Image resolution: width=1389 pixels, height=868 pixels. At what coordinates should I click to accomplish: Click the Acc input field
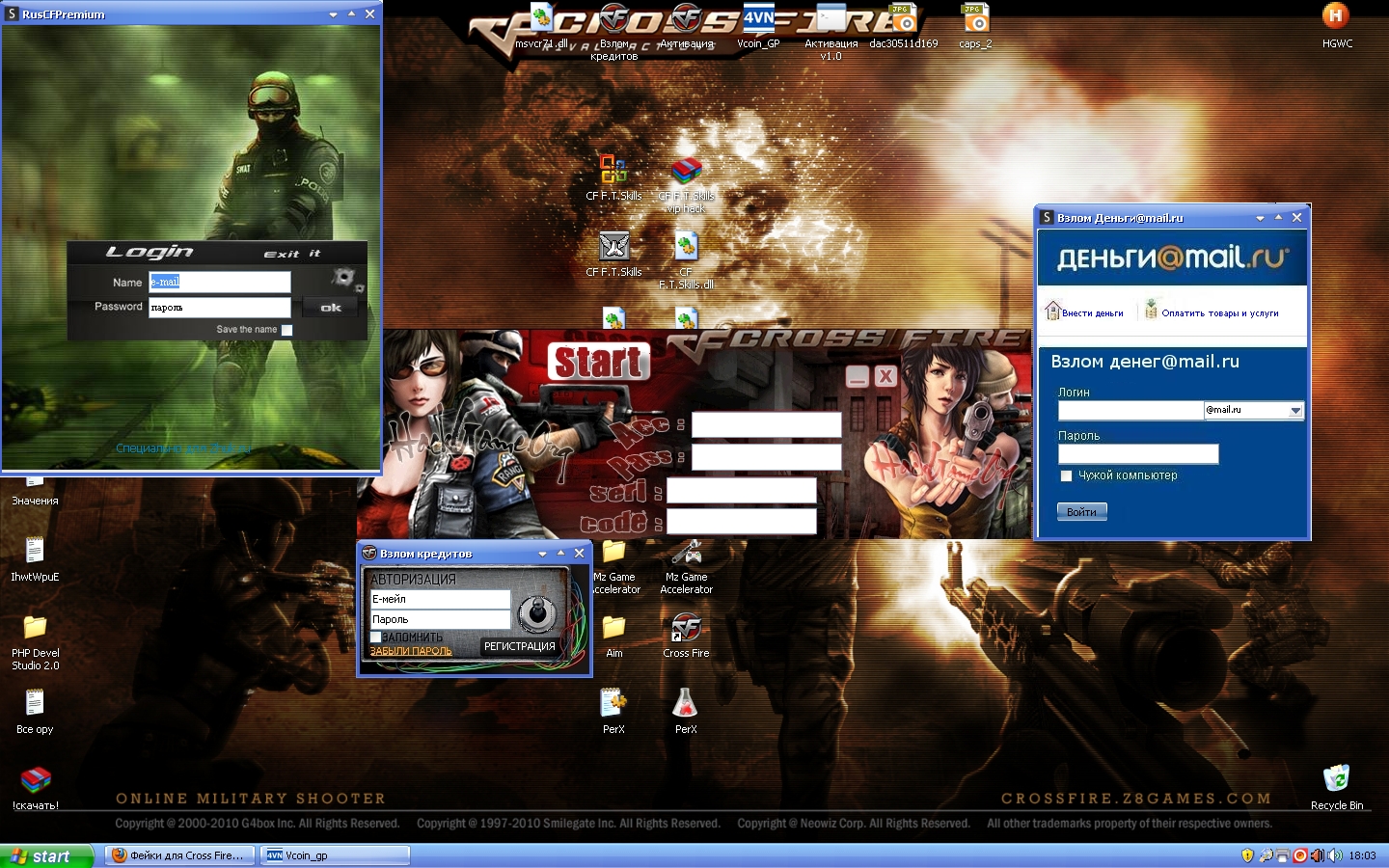point(767,425)
